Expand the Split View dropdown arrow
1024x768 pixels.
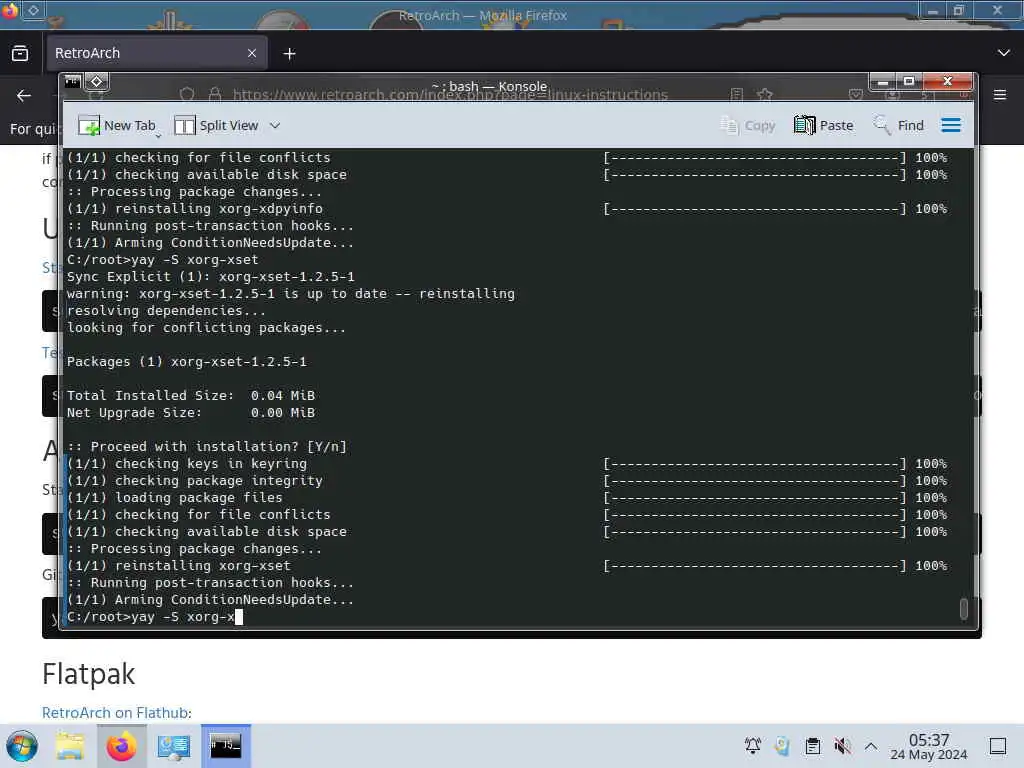[275, 125]
